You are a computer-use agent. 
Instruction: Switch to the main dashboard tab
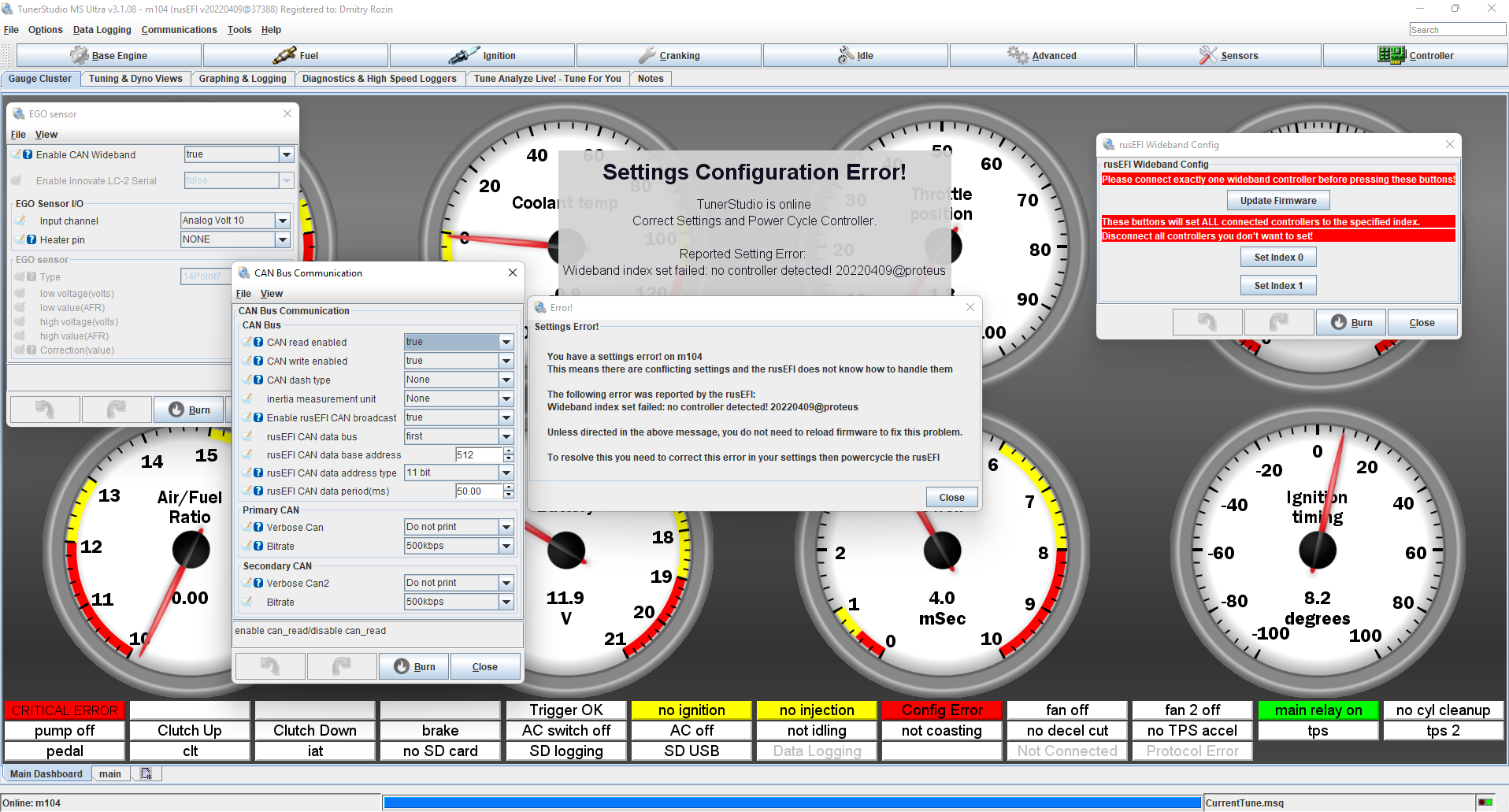tap(110, 773)
